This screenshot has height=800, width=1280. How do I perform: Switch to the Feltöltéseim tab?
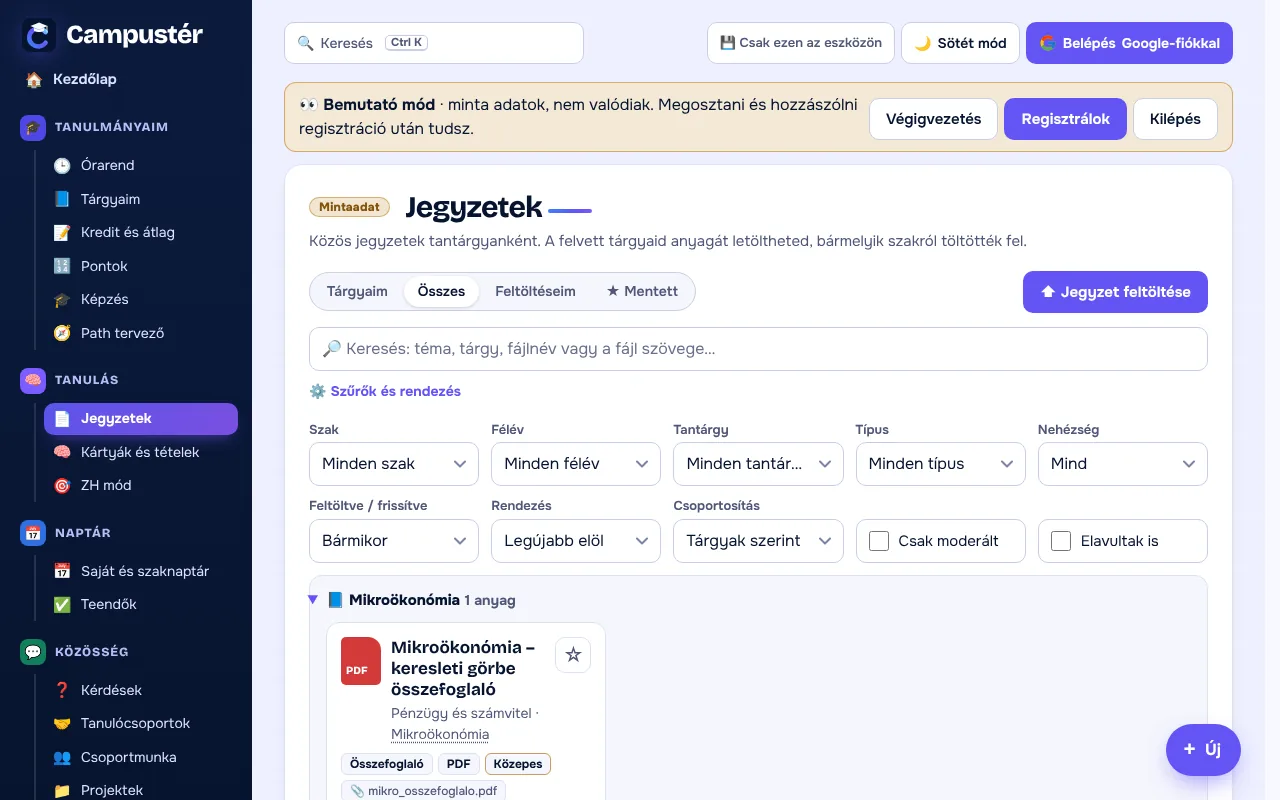tap(535, 291)
